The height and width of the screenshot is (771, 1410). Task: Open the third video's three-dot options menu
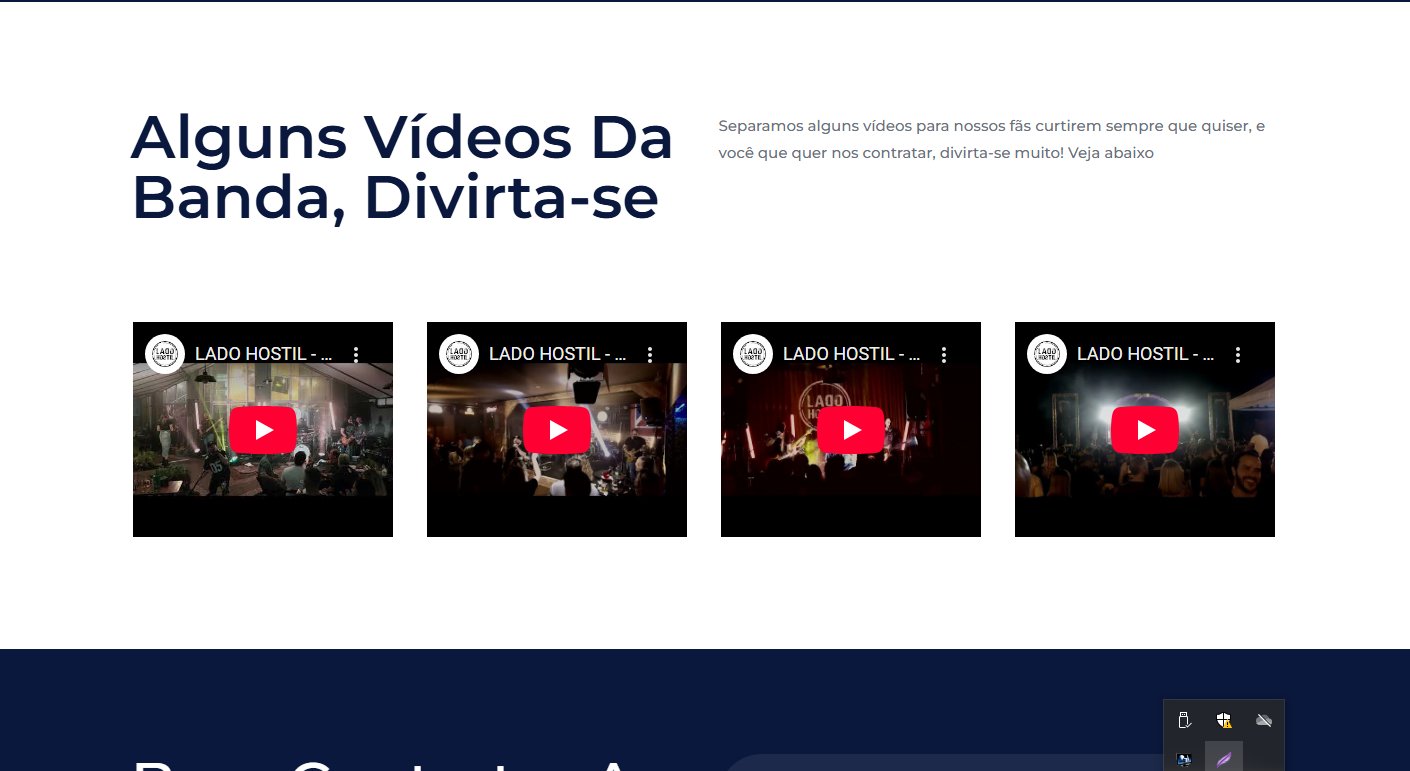(x=944, y=354)
